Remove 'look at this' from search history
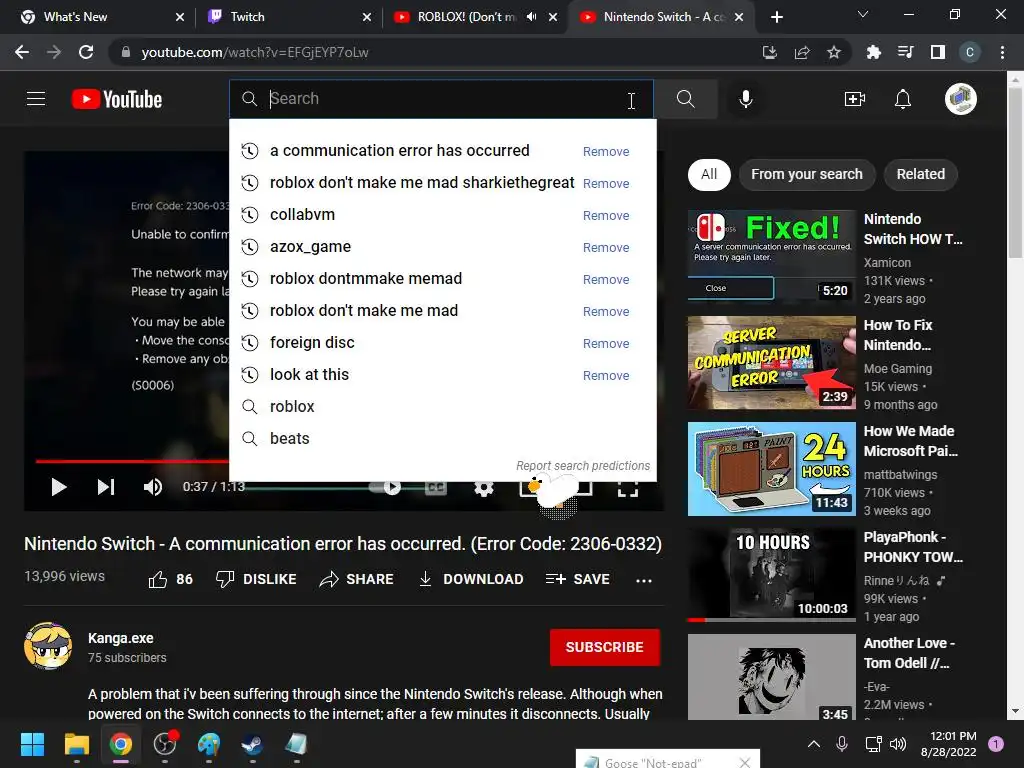1024x768 pixels. [606, 376]
